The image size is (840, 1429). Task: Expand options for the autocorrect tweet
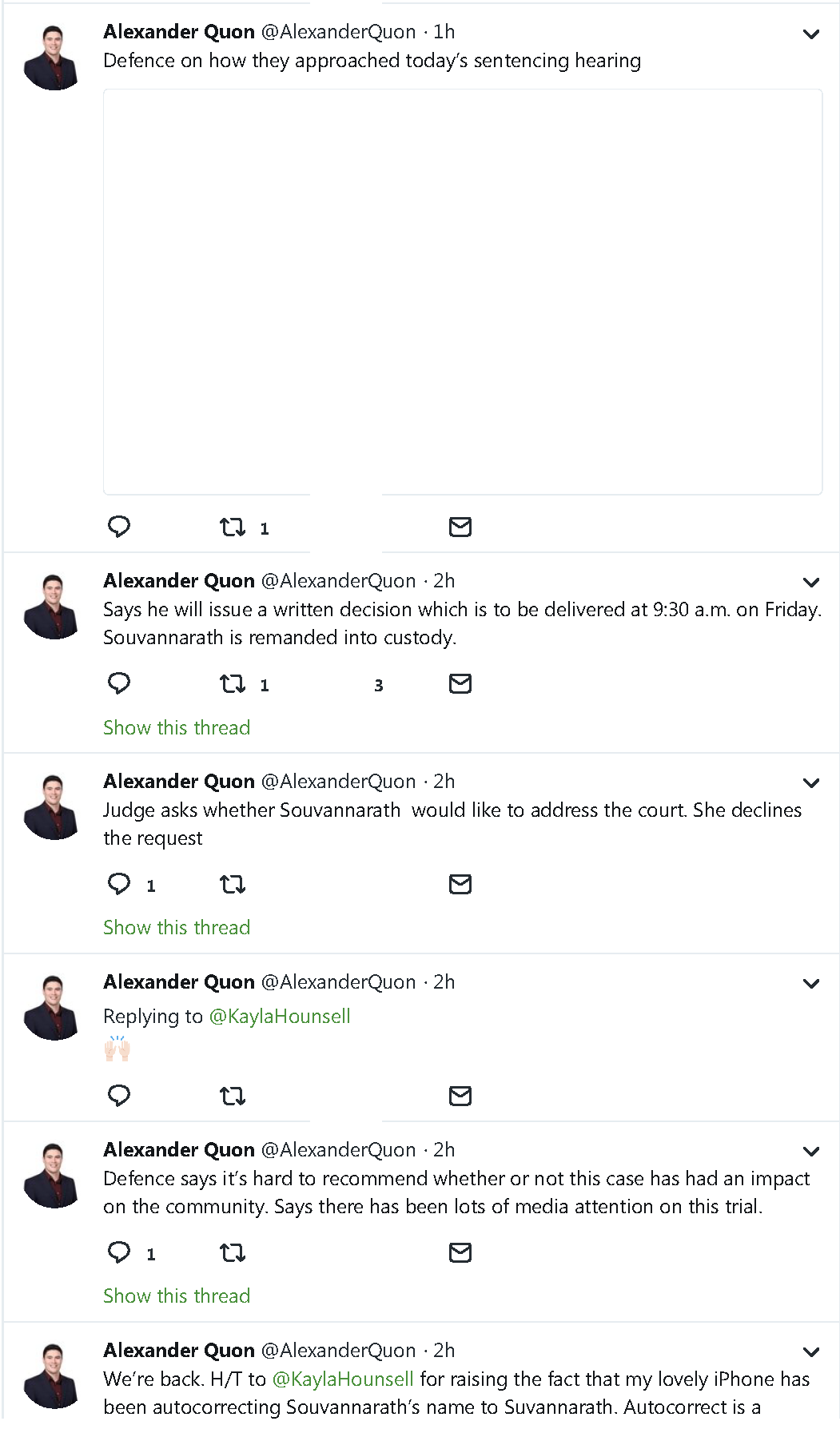(811, 1352)
